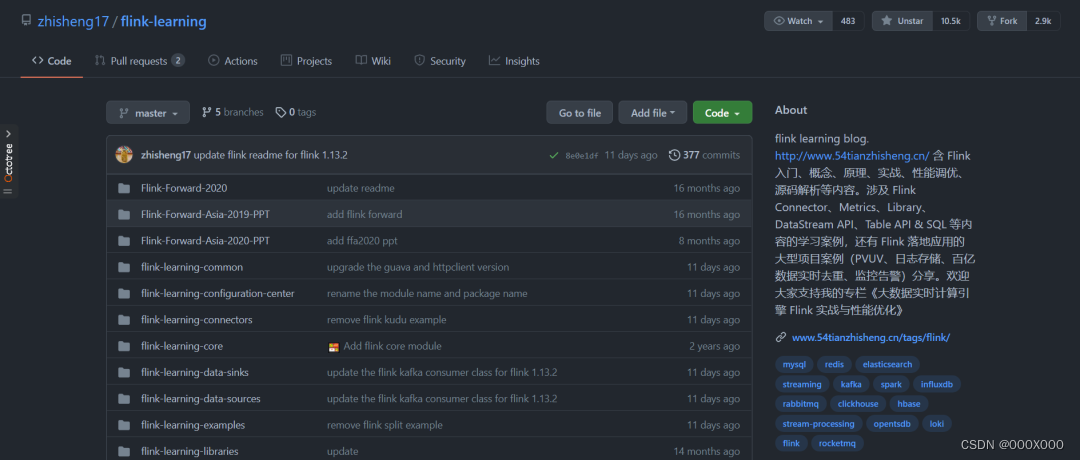This screenshot has width=1080, height=460.
Task: Click the folder icon for Flink-Forward-Asia-2019-PPT
Action: [x=124, y=214]
